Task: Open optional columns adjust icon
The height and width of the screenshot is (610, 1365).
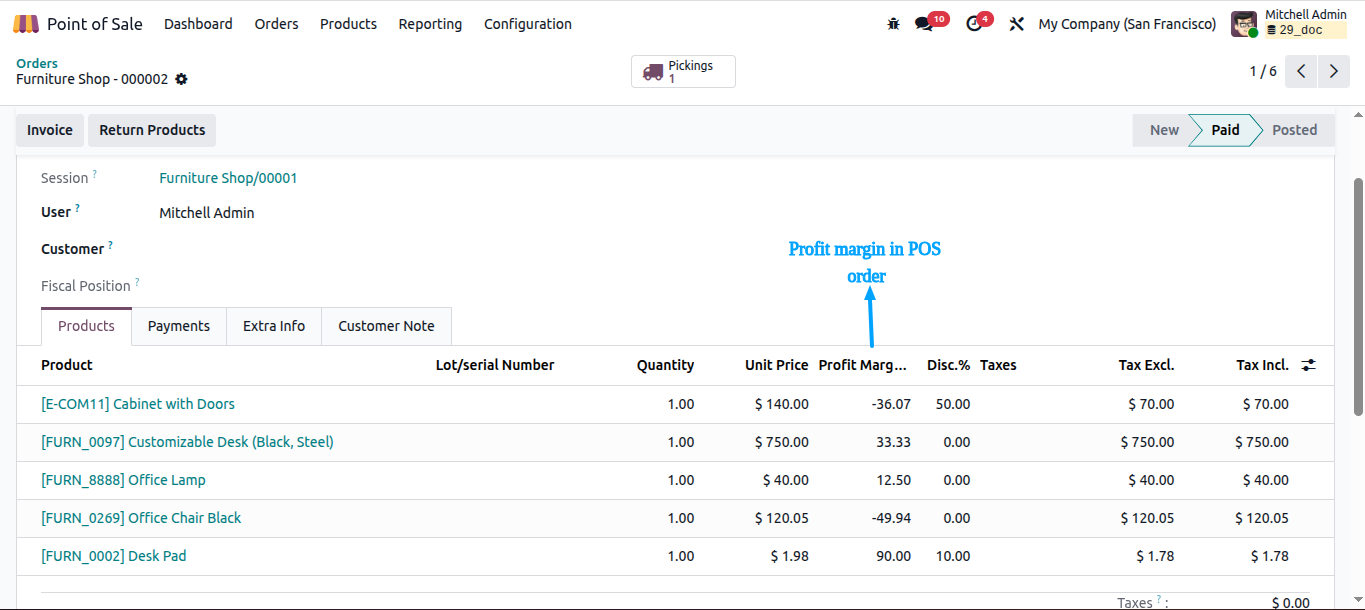Action: pyautogui.click(x=1308, y=366)
